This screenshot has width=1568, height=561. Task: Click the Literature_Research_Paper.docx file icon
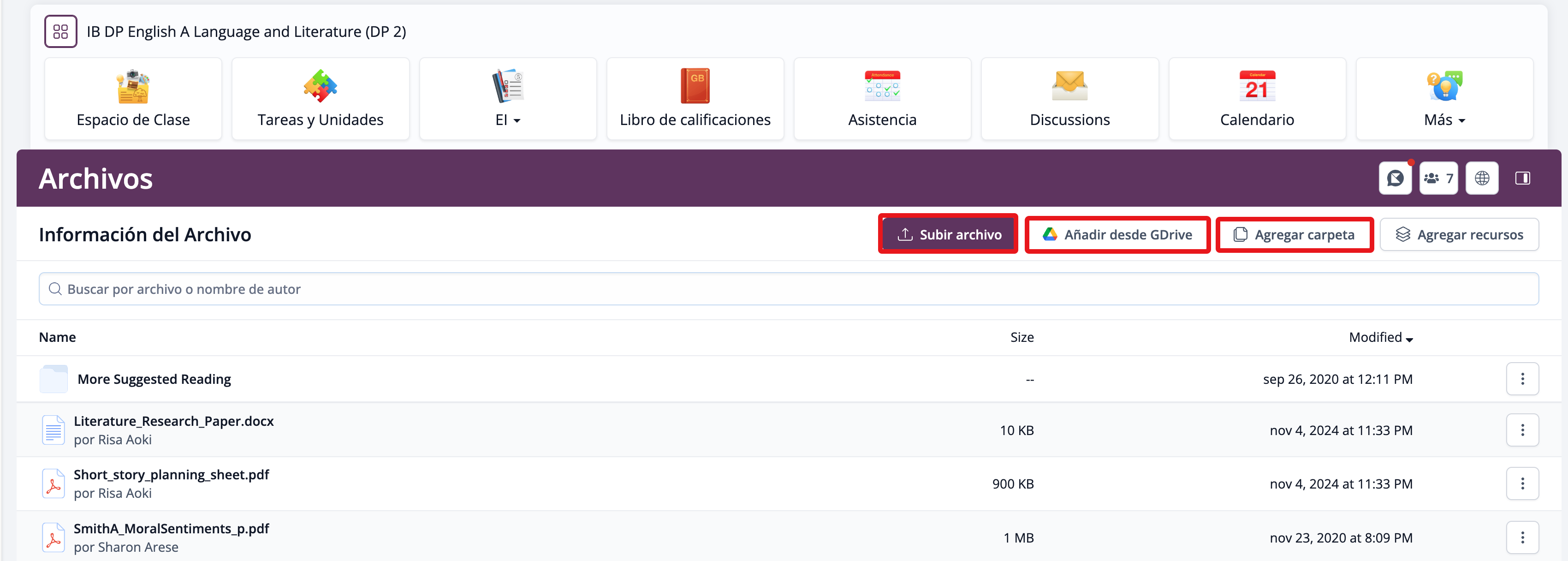(x=53, y=430)
